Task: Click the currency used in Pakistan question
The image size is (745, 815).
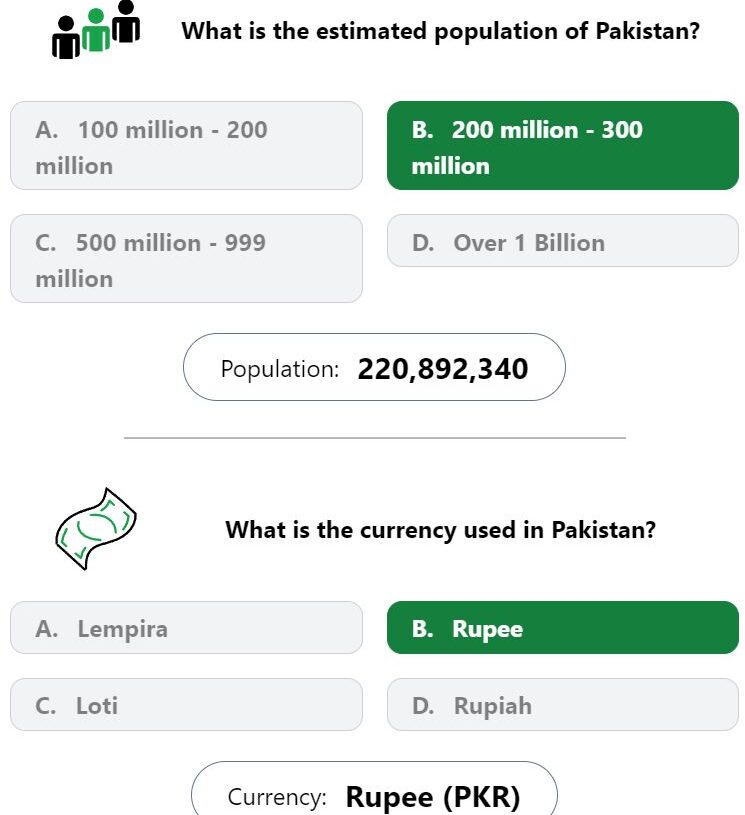Action: 440,530
